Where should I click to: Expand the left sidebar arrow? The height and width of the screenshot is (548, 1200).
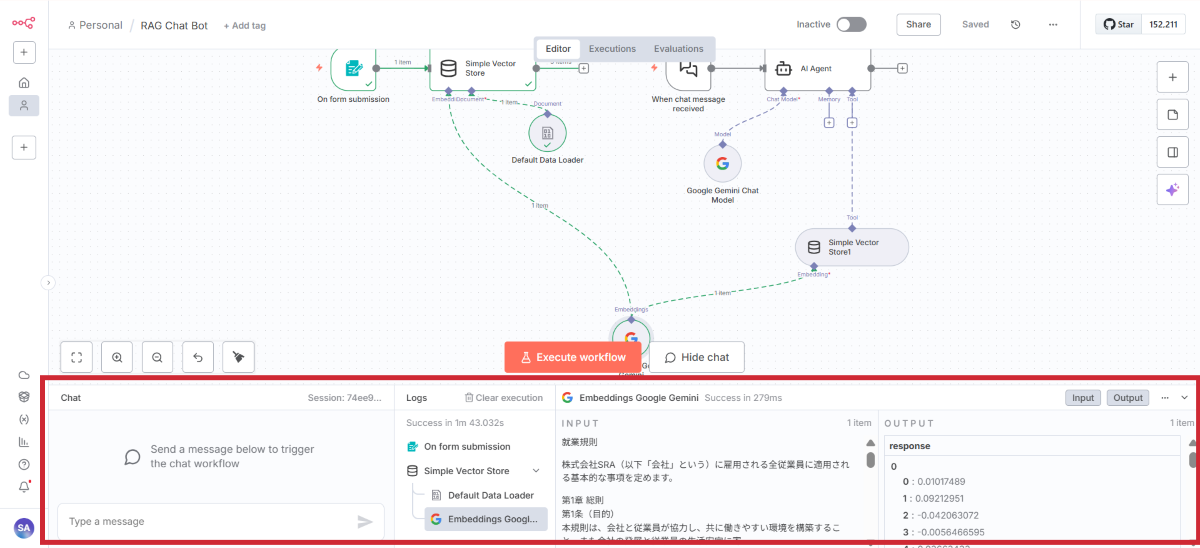[46, 283]
